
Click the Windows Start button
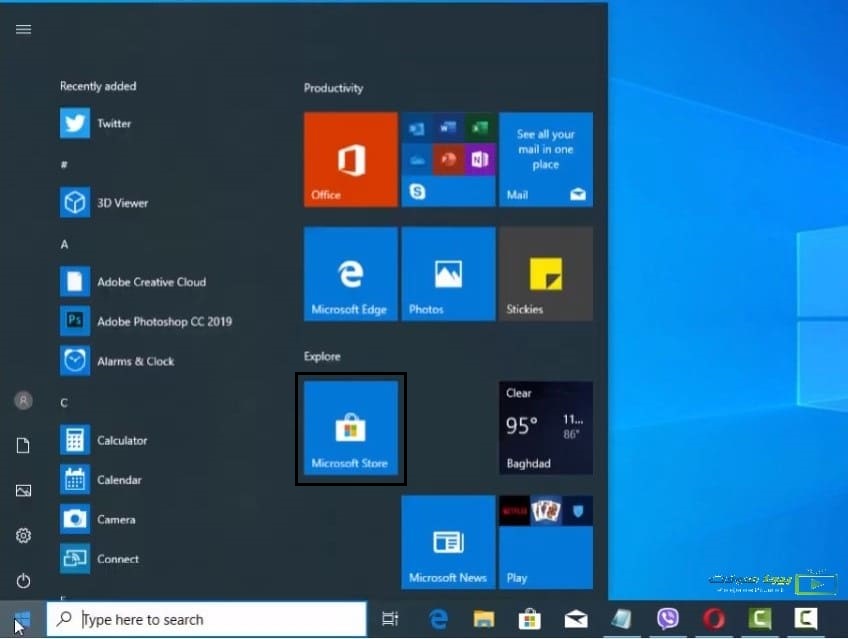pyautogui.click(x=23, y=620)
